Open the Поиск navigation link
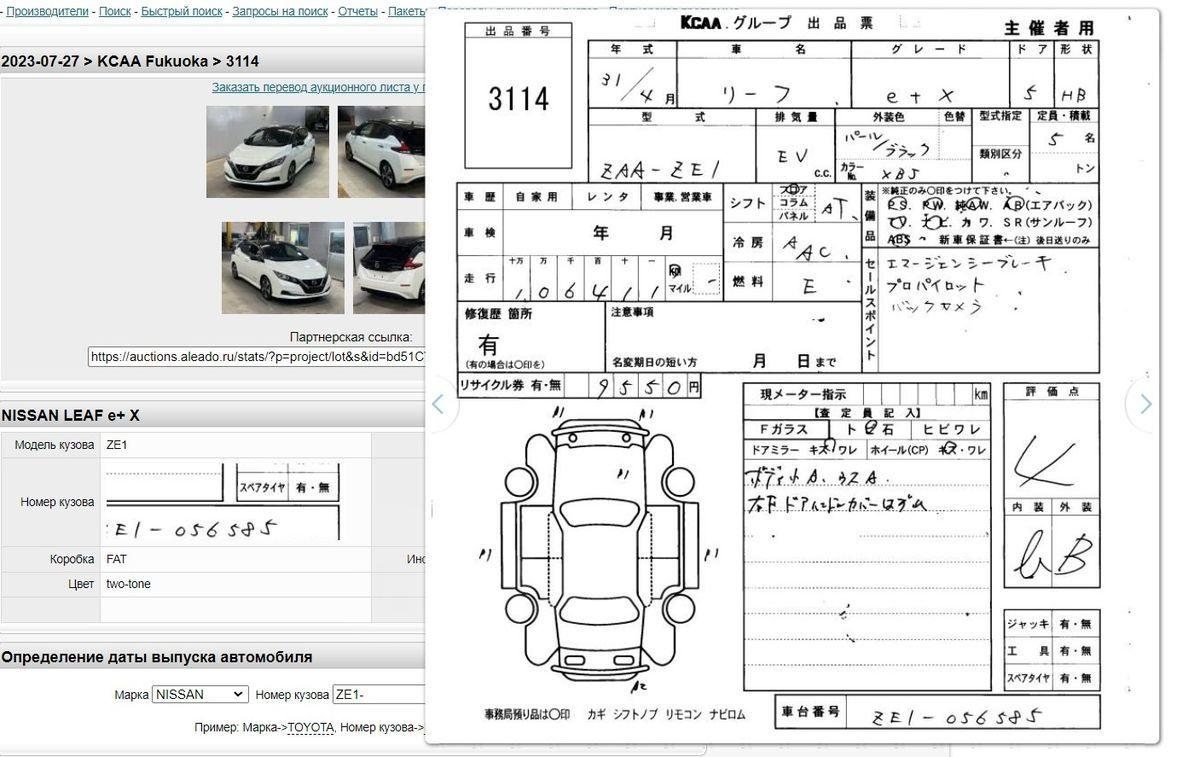 tap(115, 11)
